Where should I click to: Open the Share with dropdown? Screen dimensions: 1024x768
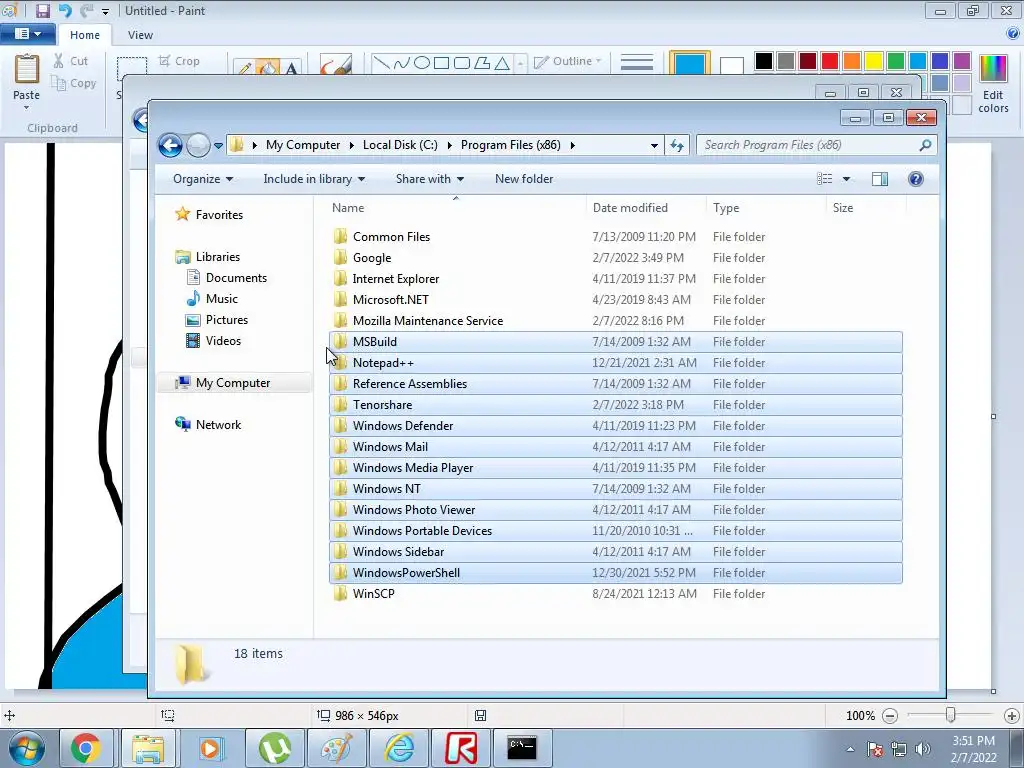coord(430,179)
